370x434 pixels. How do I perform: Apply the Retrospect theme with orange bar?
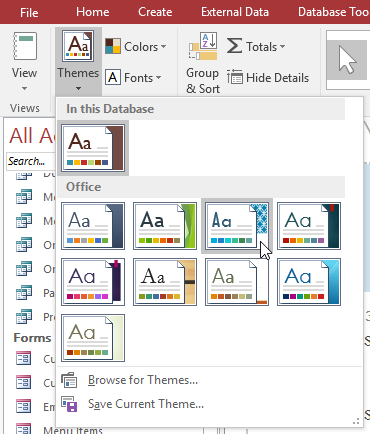point(237,282)
